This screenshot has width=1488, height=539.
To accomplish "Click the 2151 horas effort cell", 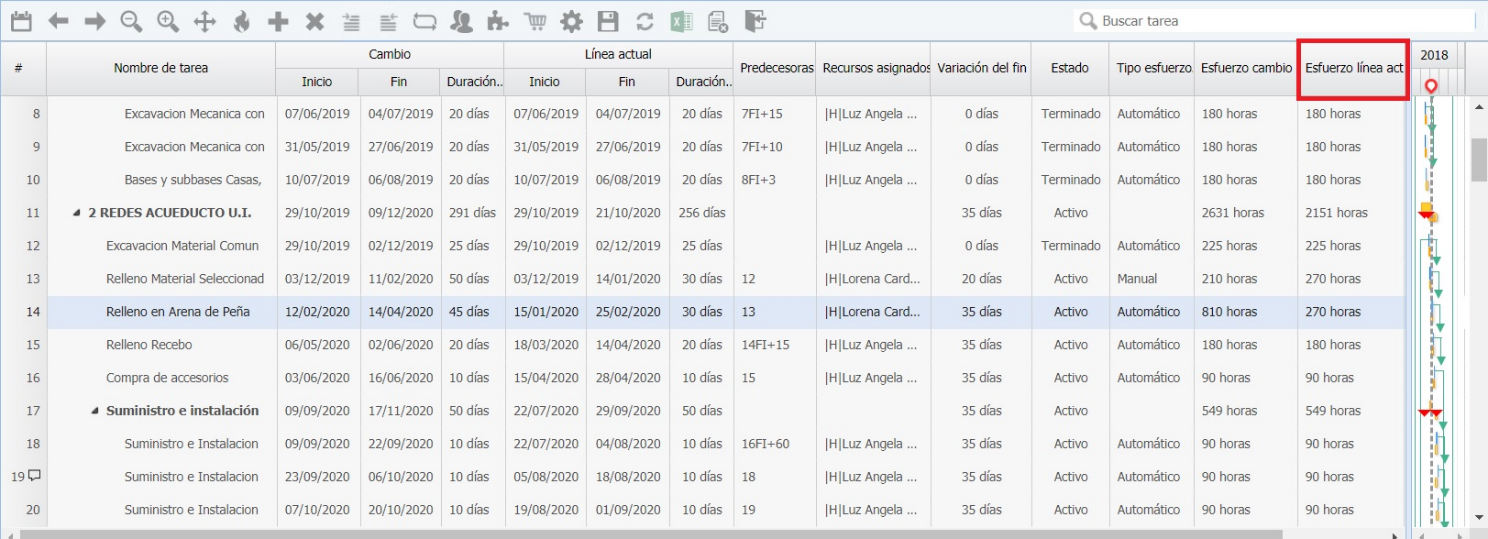I will [1351, 213].
